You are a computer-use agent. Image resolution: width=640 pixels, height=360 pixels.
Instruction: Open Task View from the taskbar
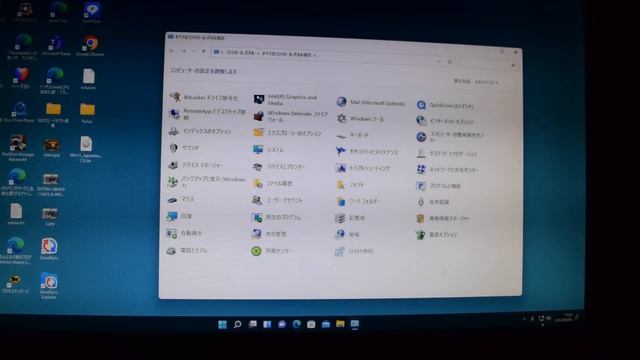coord(253,324)
